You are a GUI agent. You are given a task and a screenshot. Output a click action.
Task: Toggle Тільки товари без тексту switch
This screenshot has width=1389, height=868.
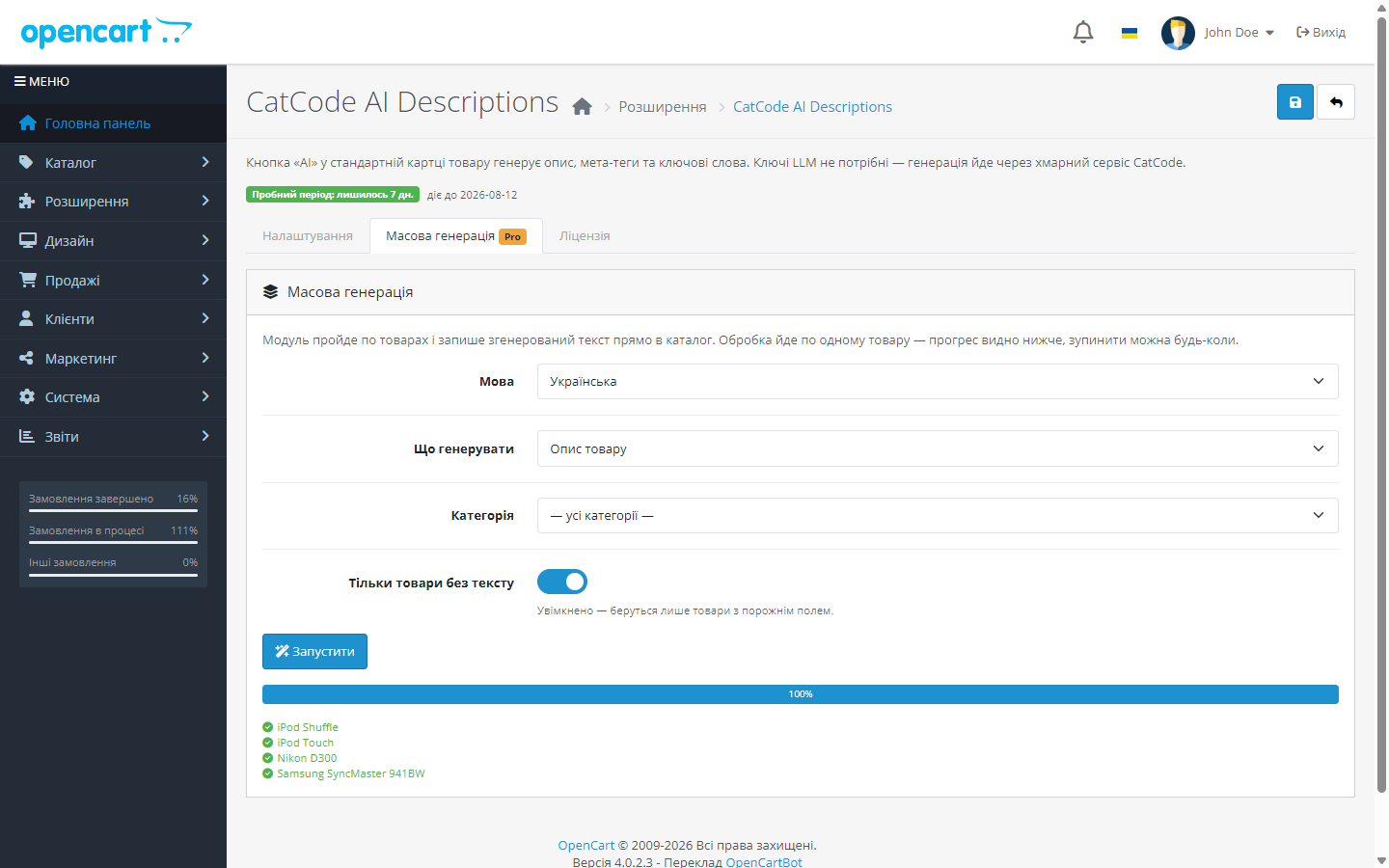click(x=562, y=582)
